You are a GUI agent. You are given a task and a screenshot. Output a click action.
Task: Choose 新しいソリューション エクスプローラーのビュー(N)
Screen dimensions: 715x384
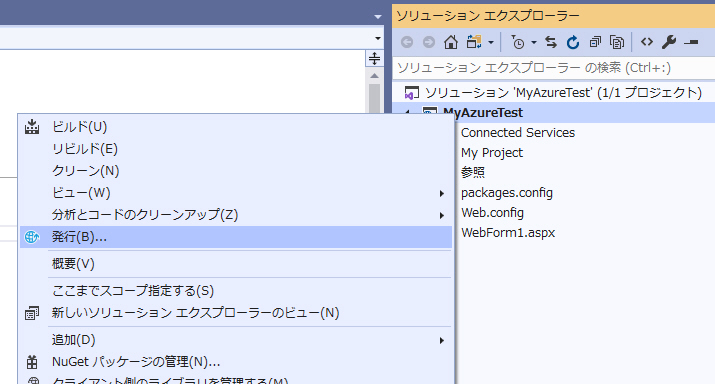tap(236, 313)
